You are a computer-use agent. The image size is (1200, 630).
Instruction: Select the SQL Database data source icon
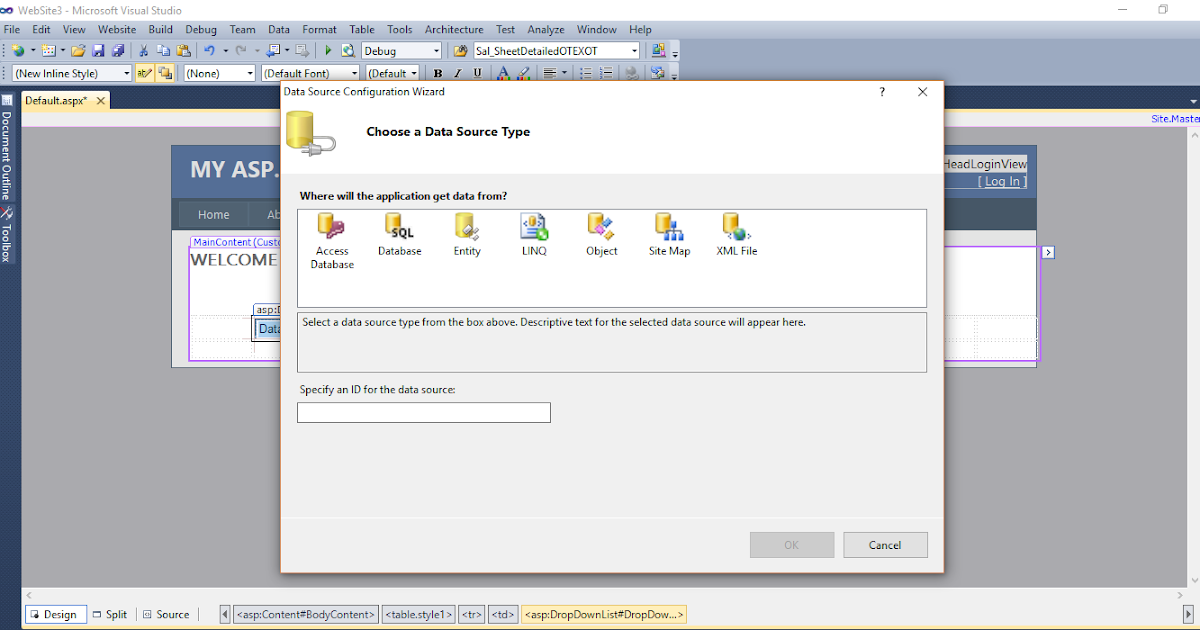(399, 230)
